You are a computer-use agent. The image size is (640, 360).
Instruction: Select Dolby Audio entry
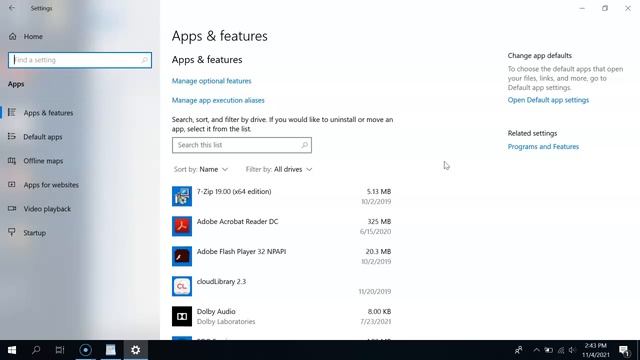pyautogui.click(x=282, y=316)
